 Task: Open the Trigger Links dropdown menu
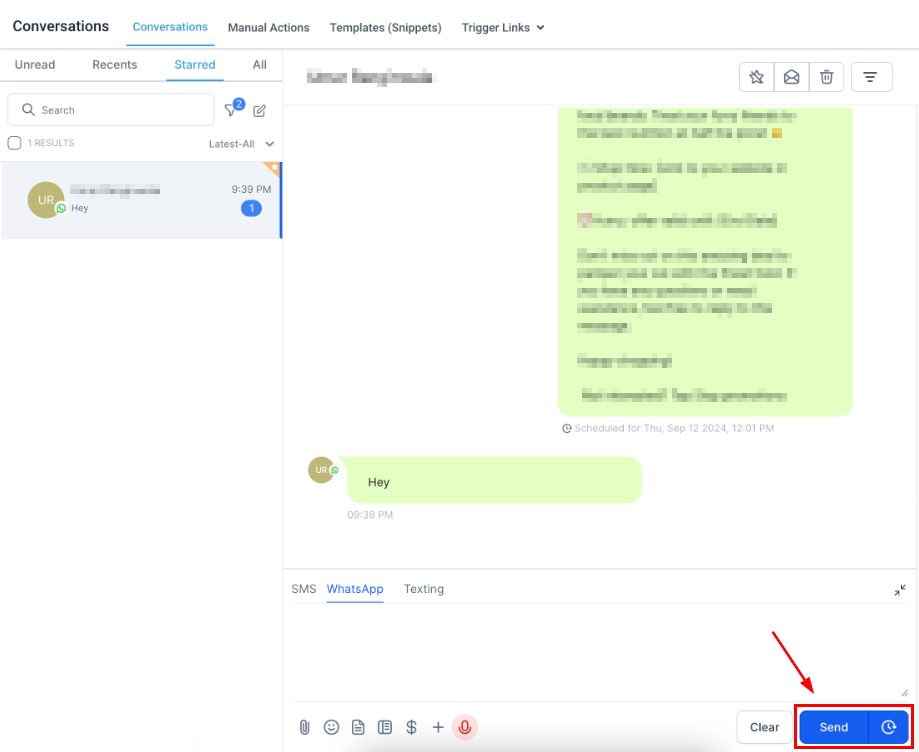(503, 28)
